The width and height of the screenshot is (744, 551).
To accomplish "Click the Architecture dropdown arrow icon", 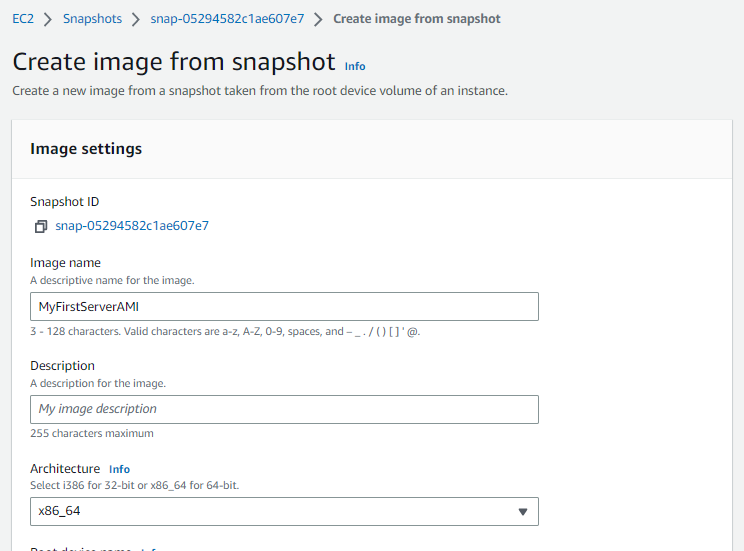I will coord(522,512).
